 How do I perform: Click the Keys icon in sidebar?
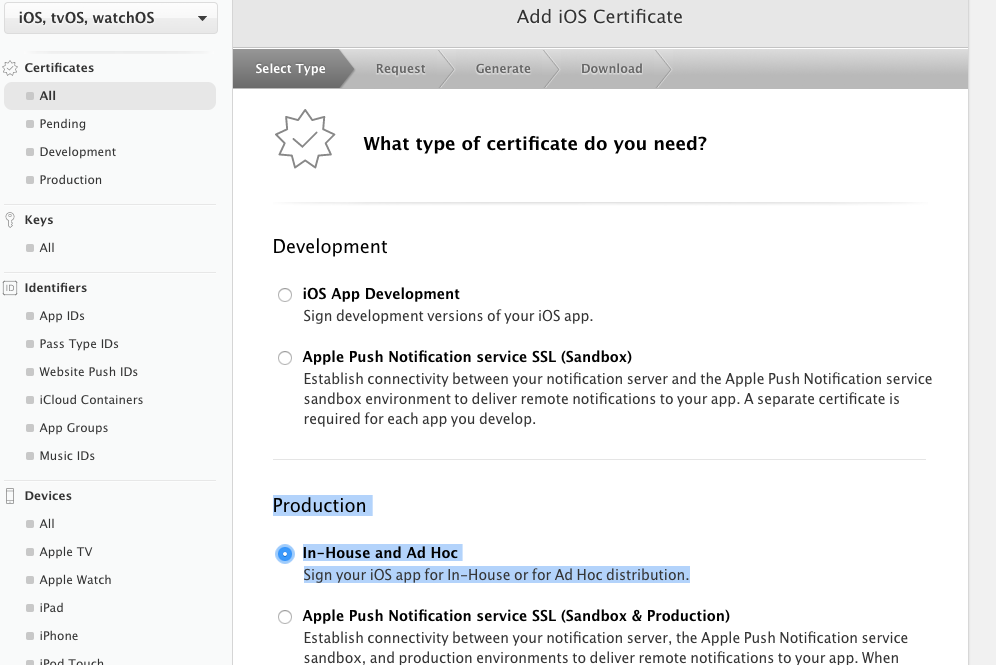pyautogui.click(x=11, y=220)
